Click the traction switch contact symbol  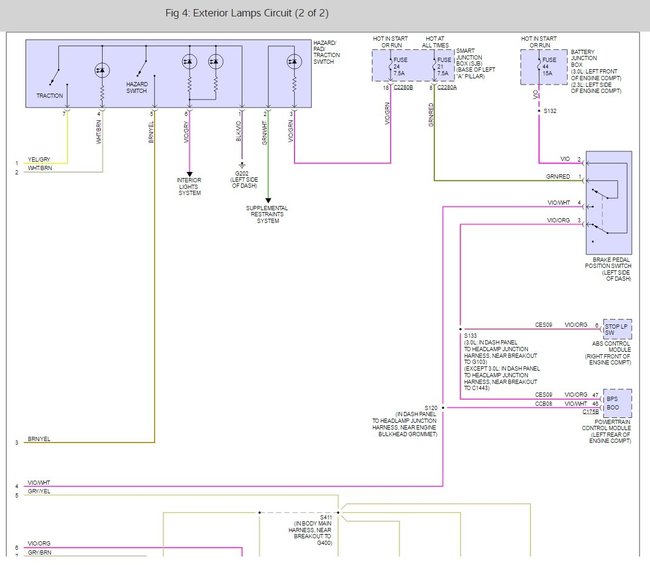pyautogui.click(x=55, y=77)
